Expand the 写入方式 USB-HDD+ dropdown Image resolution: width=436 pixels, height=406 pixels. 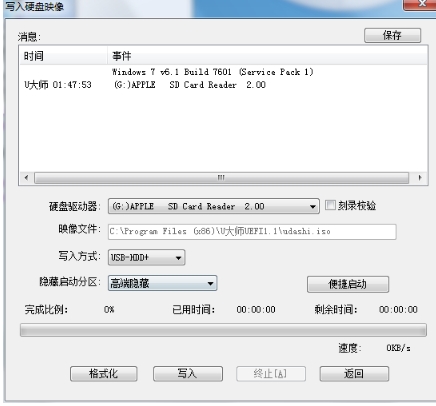pos(146,258)
